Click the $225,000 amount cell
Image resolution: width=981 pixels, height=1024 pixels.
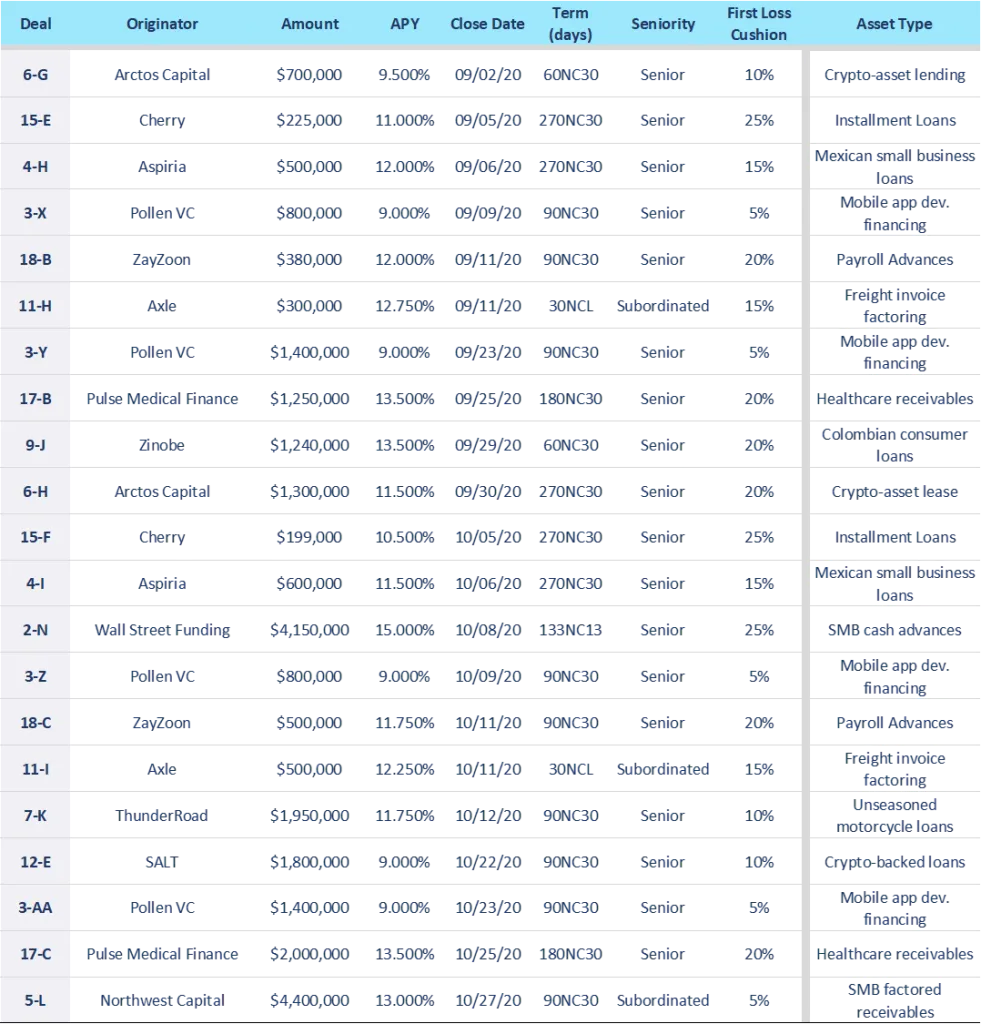310,120
